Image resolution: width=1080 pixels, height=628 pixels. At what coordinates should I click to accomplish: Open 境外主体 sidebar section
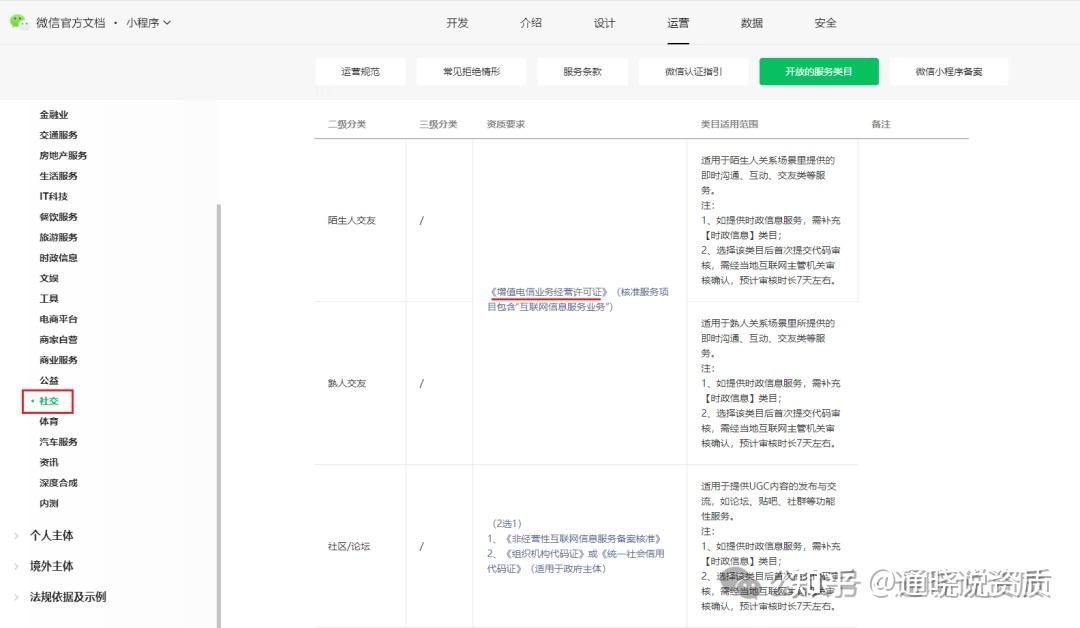tap(52, 566)
